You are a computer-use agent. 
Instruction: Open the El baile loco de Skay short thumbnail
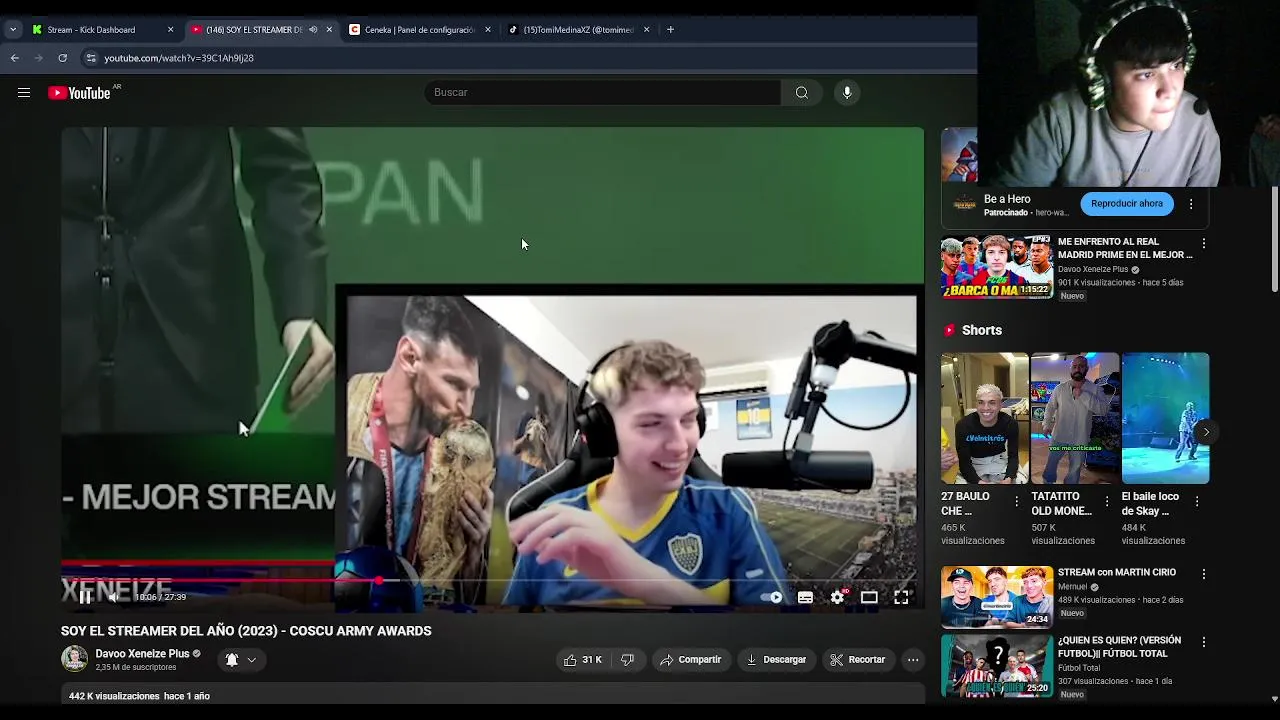pos(1165,418)
